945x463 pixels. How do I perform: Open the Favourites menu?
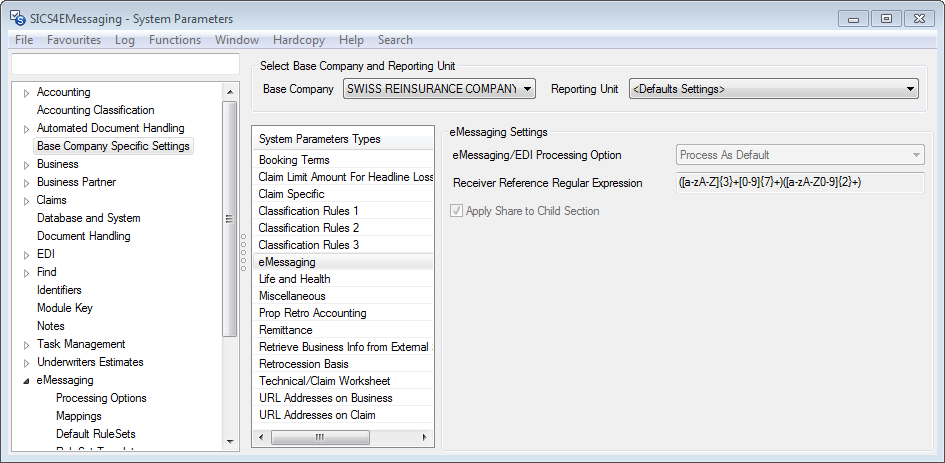(x=74, y=40)
